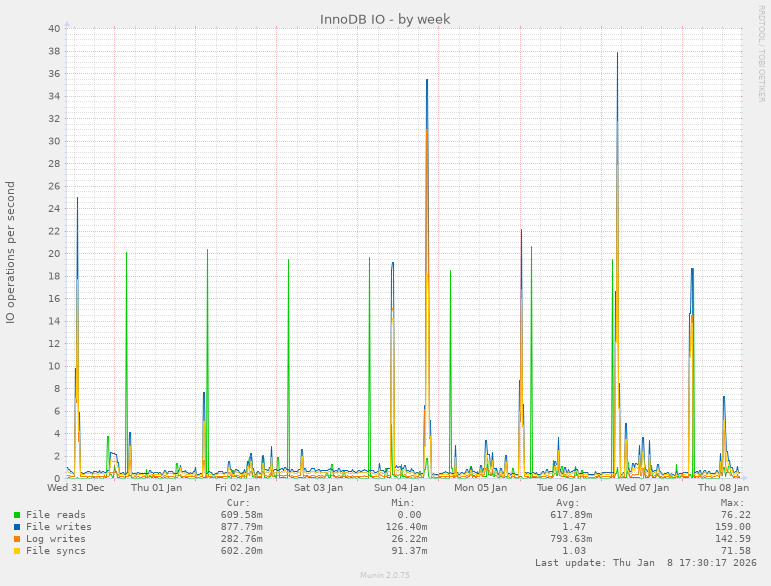Click the 'Thu 01 Jan' x-axis date label
Viewport: 771px width, 586px height.
156,488
